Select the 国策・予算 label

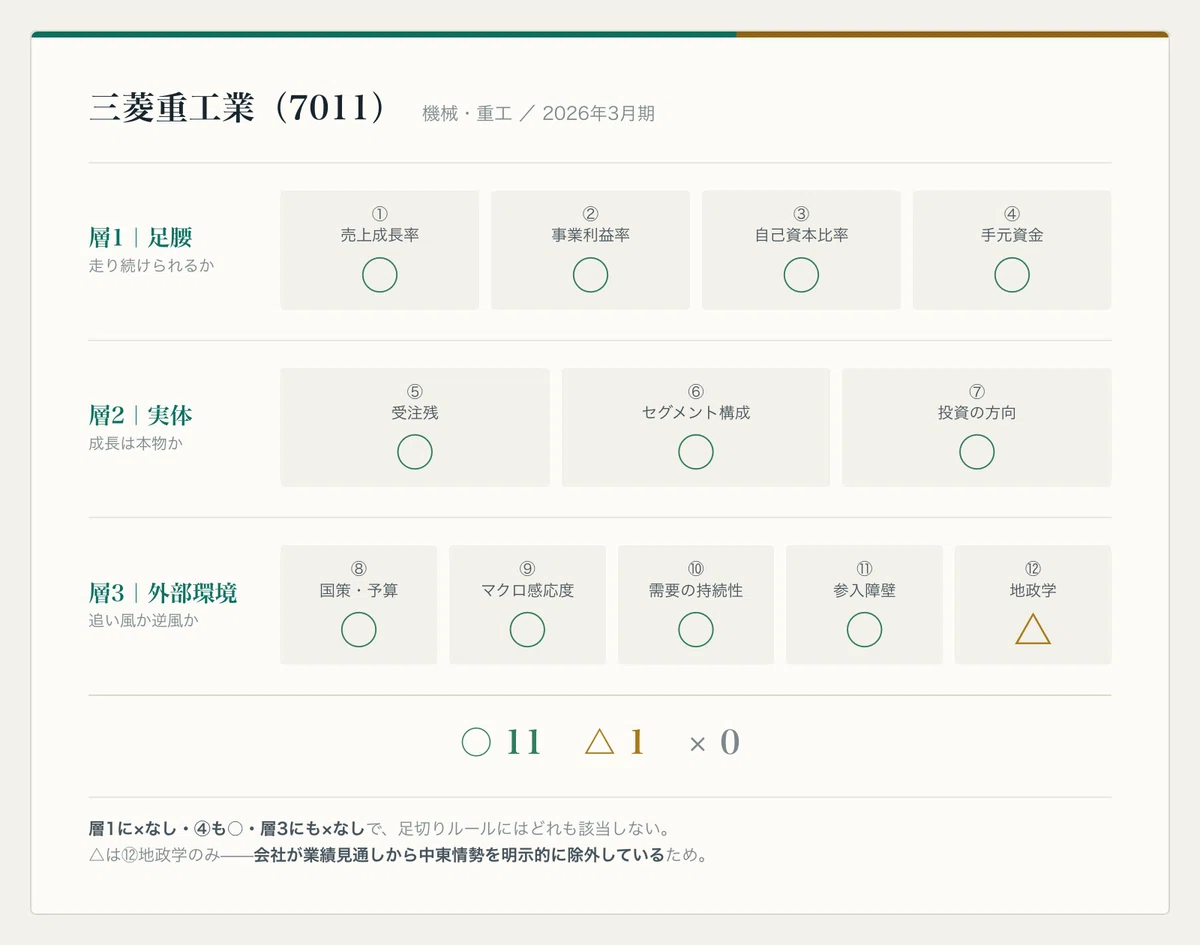pos(359,590)
